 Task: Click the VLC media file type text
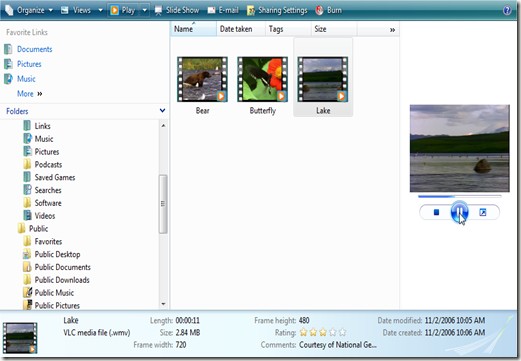(x=97, y=333)
